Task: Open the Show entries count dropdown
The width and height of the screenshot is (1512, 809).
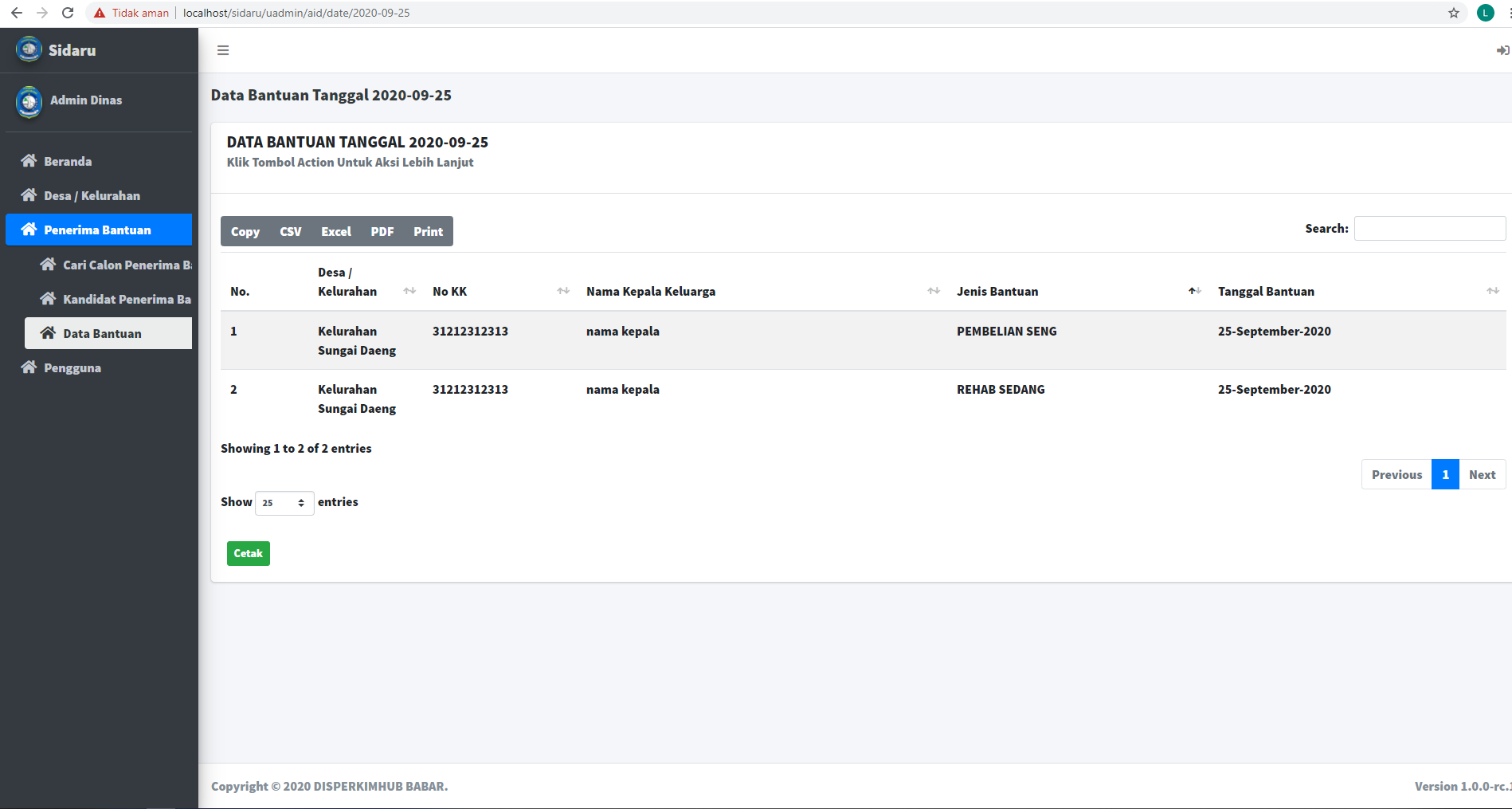Action: pos(284,503)
